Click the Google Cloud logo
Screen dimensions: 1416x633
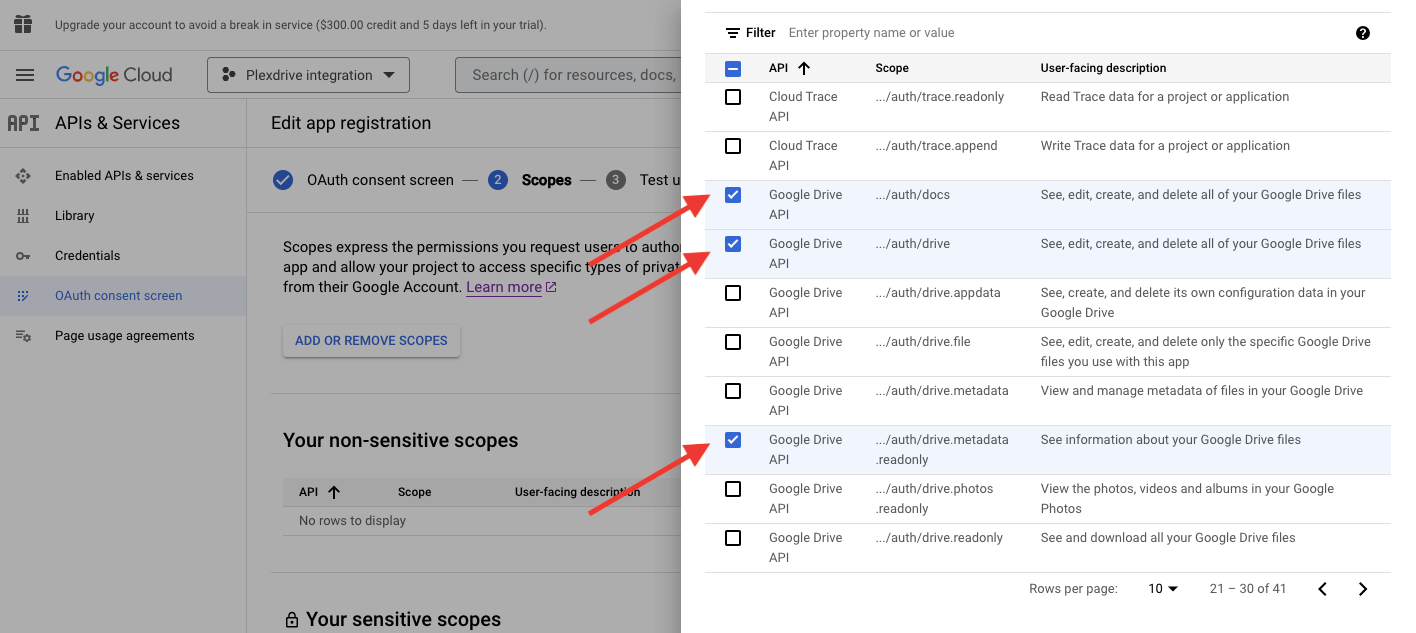(x=114, y=75)
